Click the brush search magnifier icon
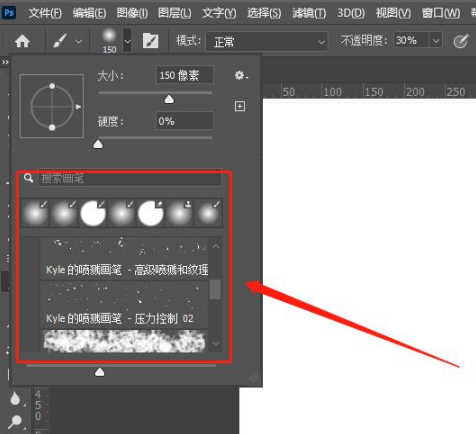Image resolution: width=476 pixels, height=434 pixels. (x=29, y=178)
